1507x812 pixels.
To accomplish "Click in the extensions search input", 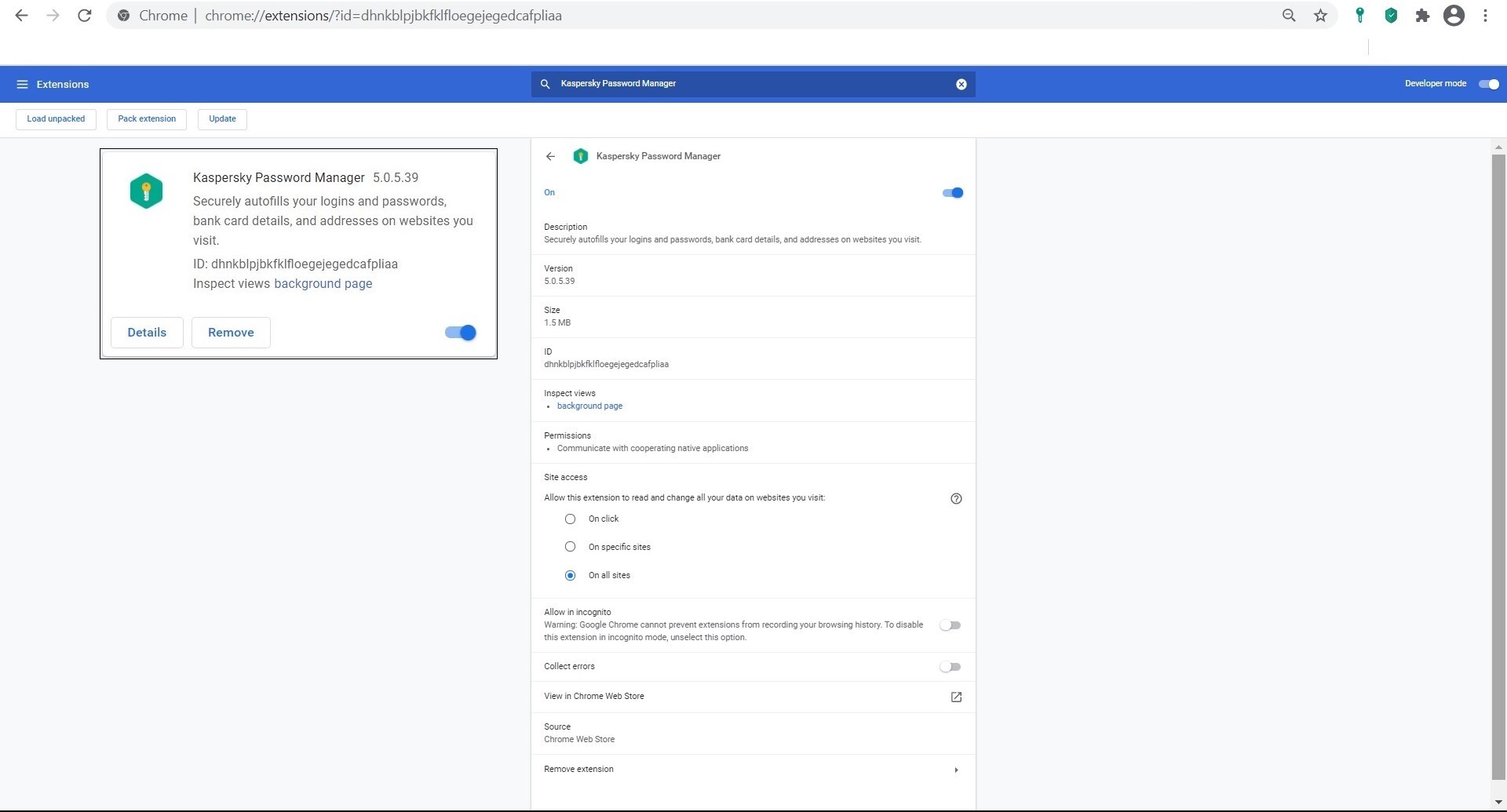I will pos(753,84).
